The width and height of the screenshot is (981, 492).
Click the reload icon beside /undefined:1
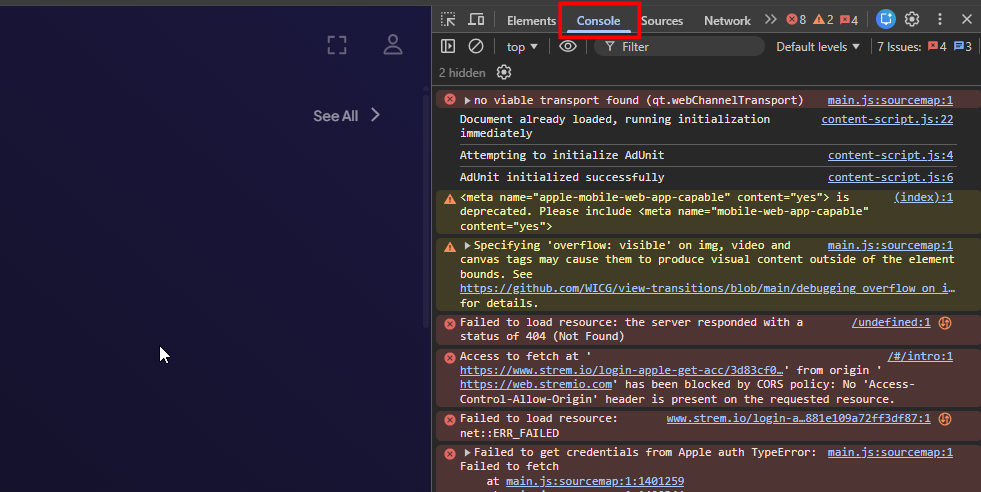(x=944, y=322)
